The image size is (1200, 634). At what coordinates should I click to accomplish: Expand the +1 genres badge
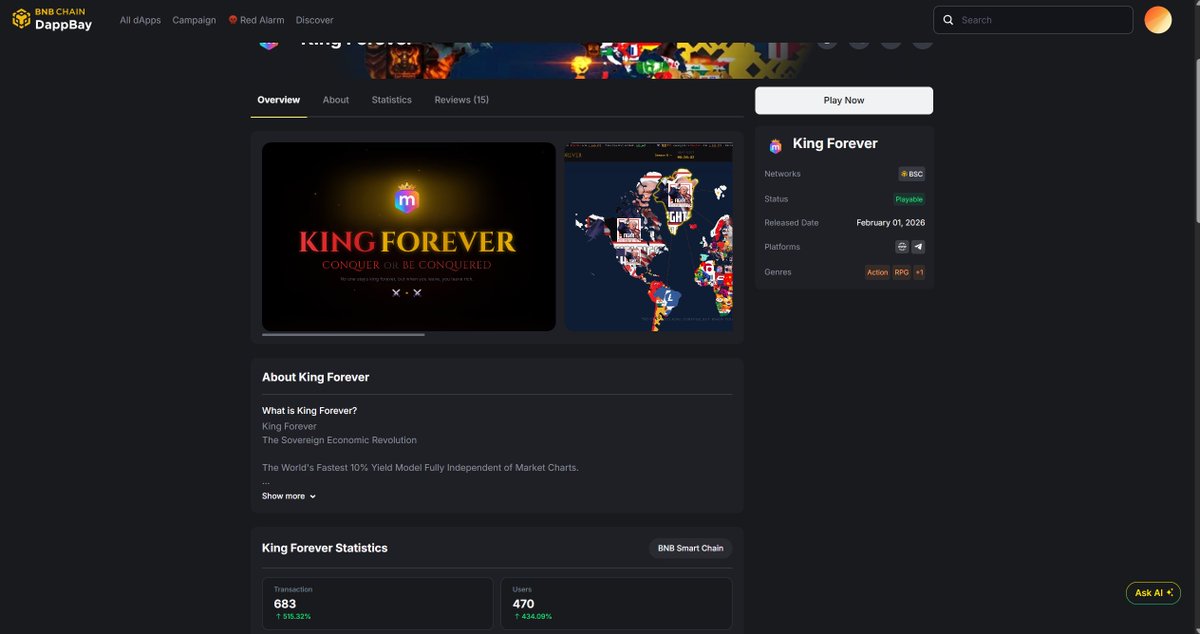(x=919, y=272)
